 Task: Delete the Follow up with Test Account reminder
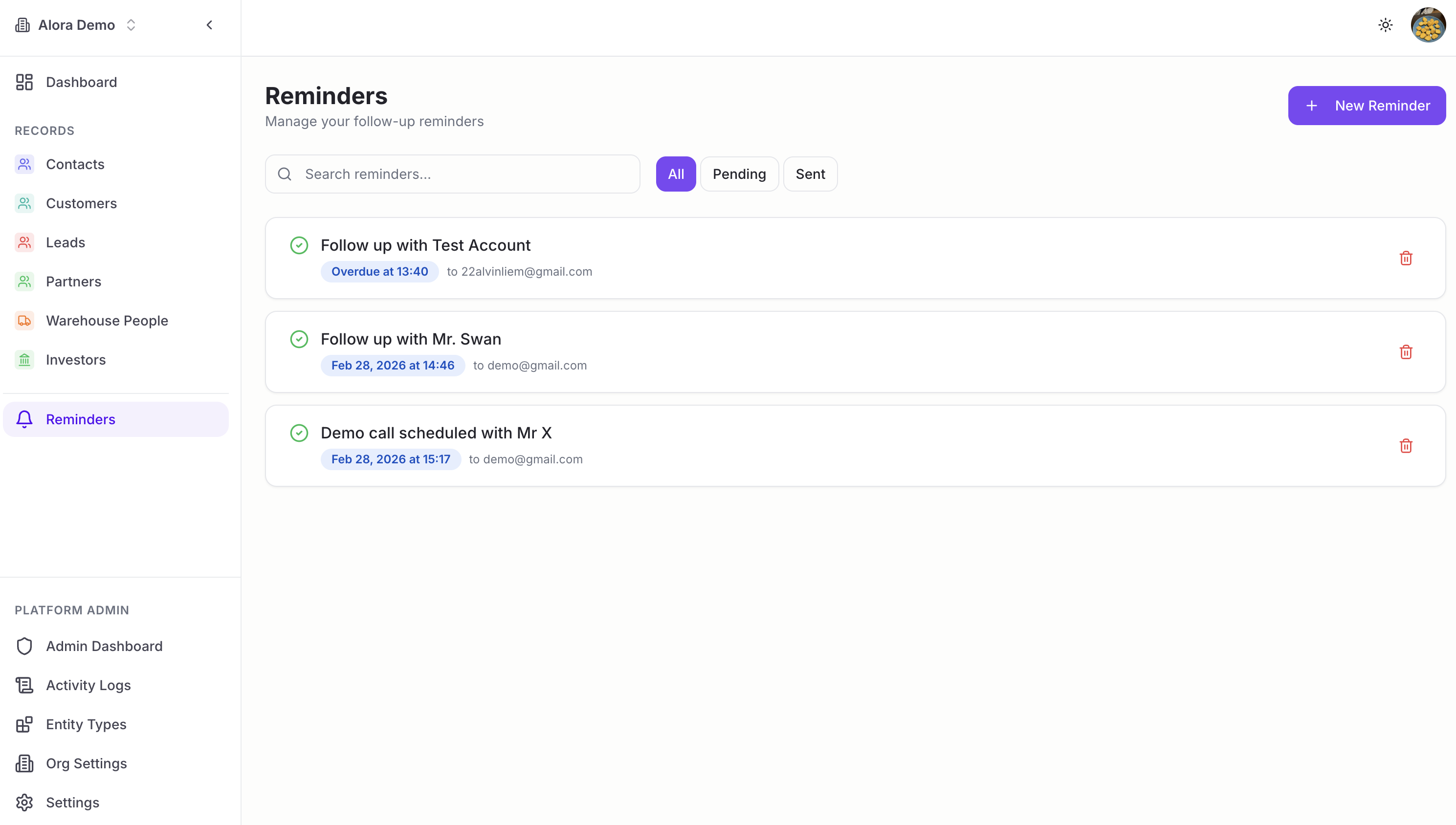point(1406,259)
